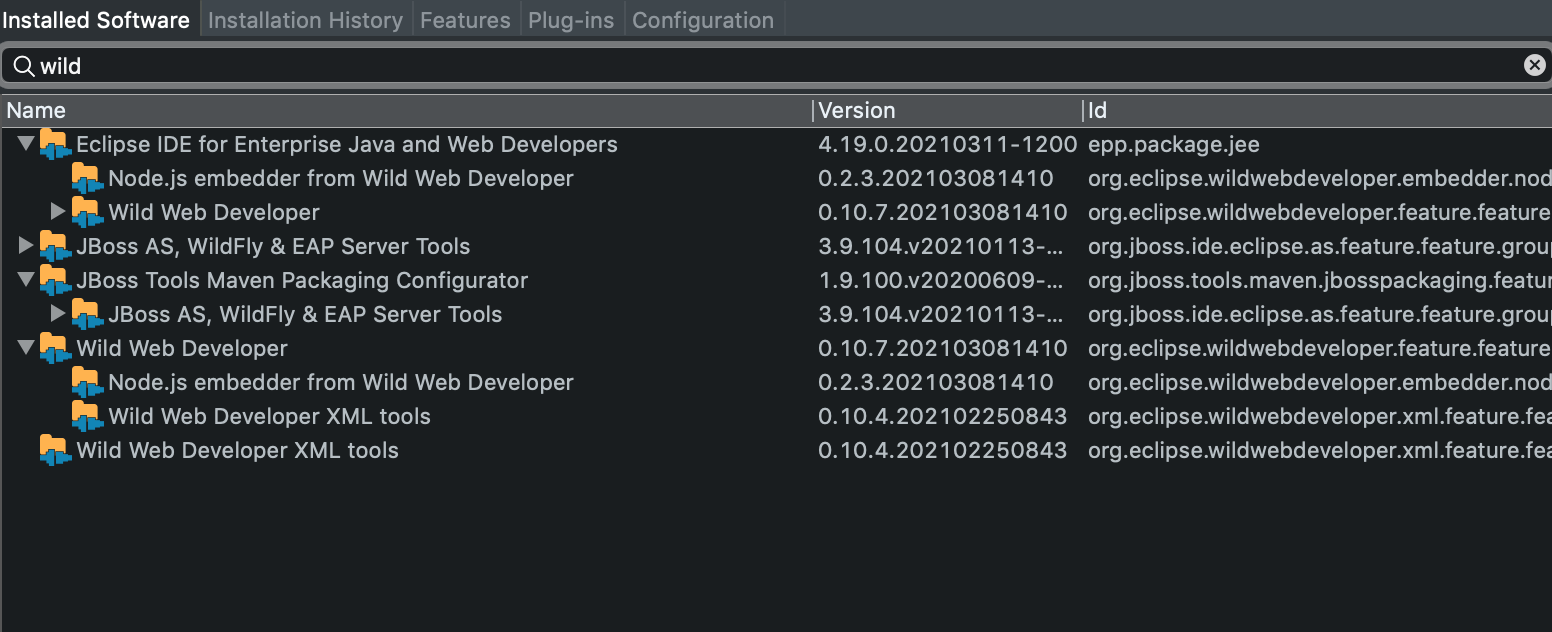Image resolution: width=1552 pixels, height=632 pixels.
Task: Expand the JBoss AS, WildFly & EAP Server Tools node
Action: pos(26,246)
